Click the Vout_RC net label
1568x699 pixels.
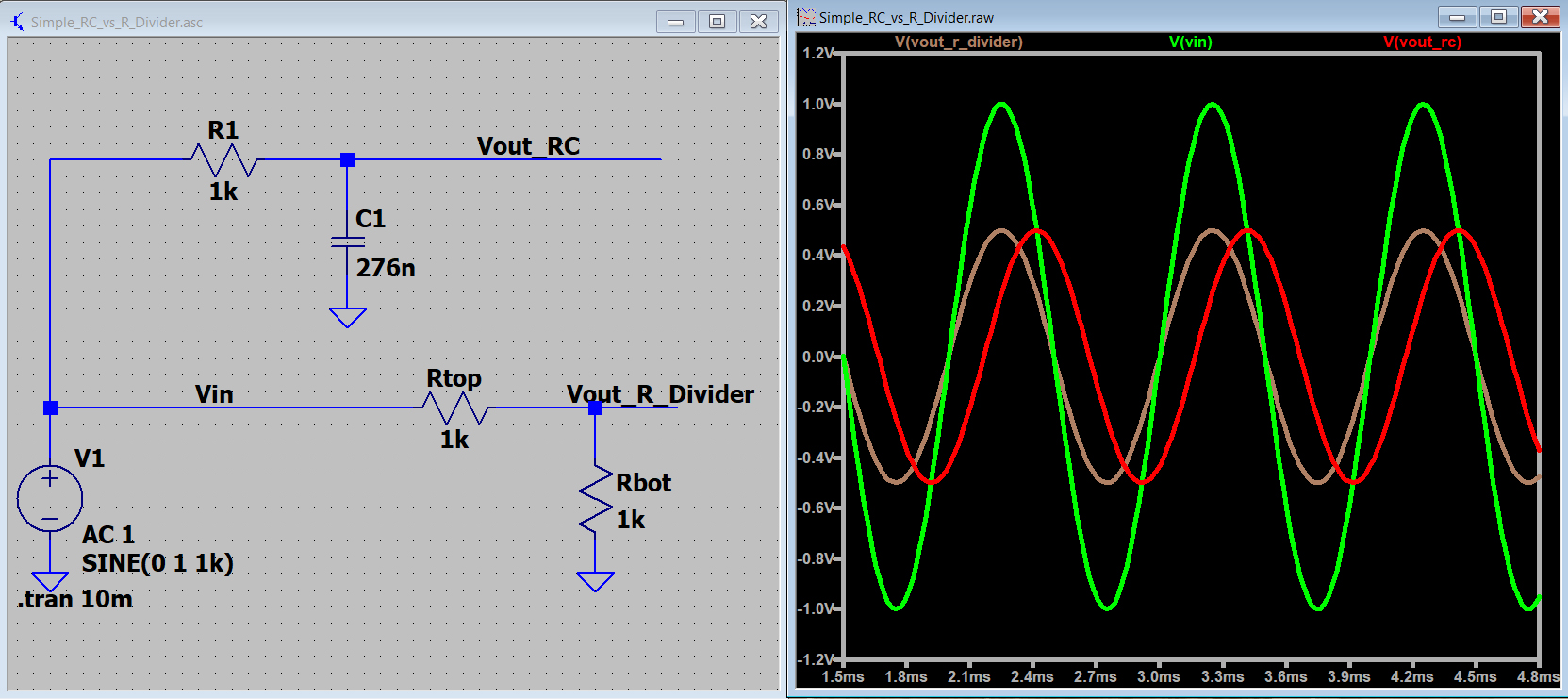(x=528, y=146)
